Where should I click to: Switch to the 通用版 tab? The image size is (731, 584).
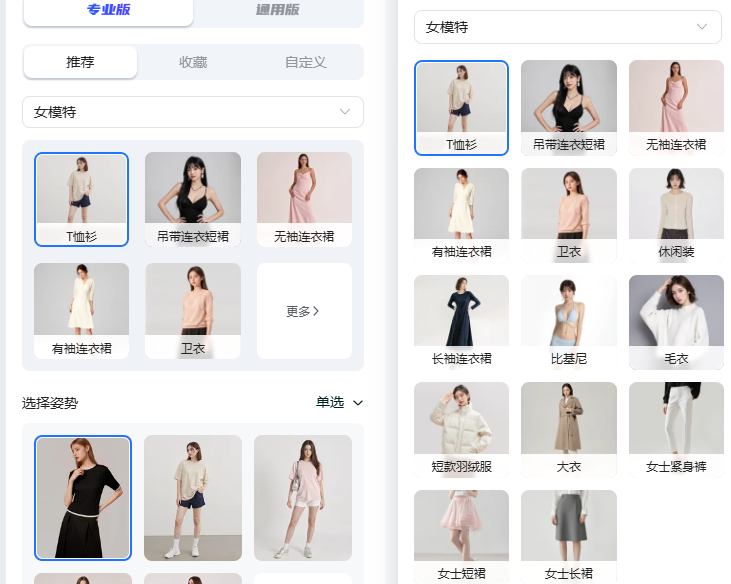click(278, 11)
